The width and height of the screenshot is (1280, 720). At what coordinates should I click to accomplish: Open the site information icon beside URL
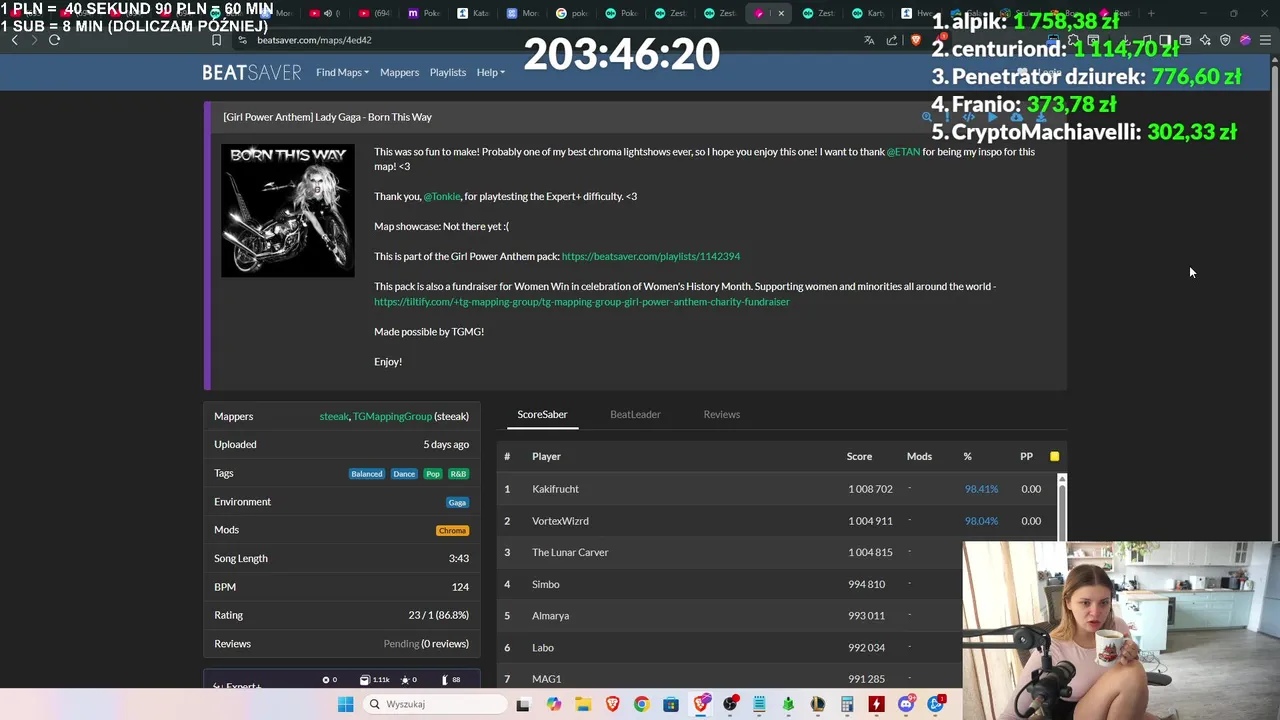pos(242,40)
